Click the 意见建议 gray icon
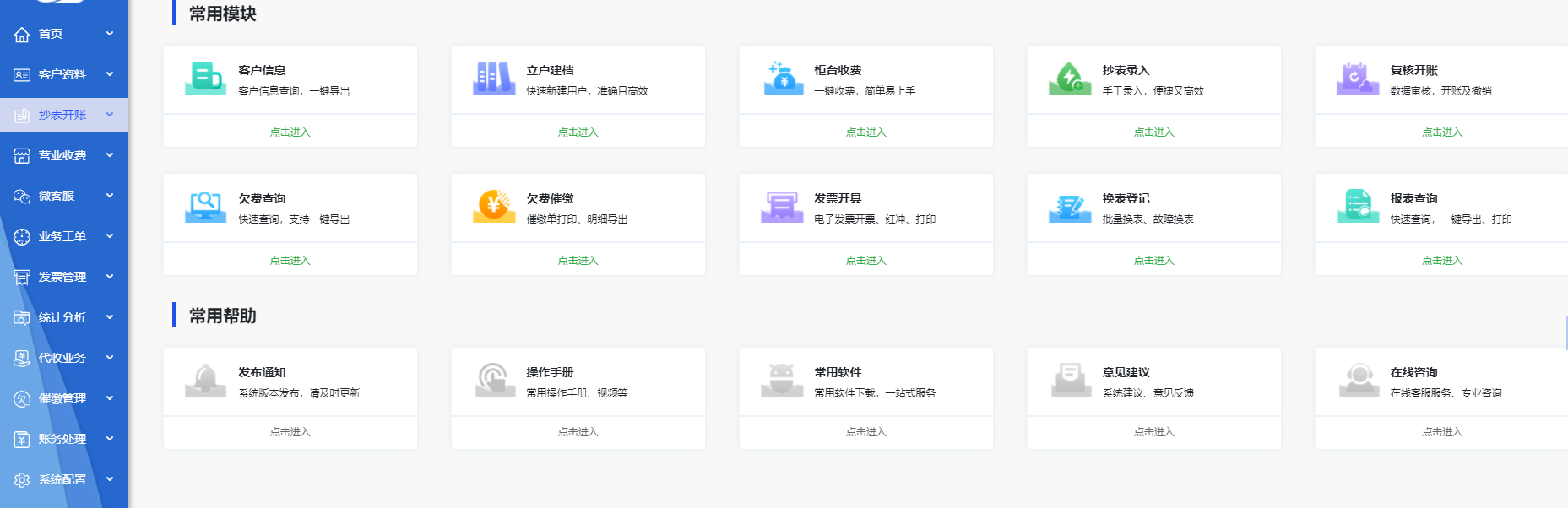Viewport: 1568px width, 508px height. 1070,380
